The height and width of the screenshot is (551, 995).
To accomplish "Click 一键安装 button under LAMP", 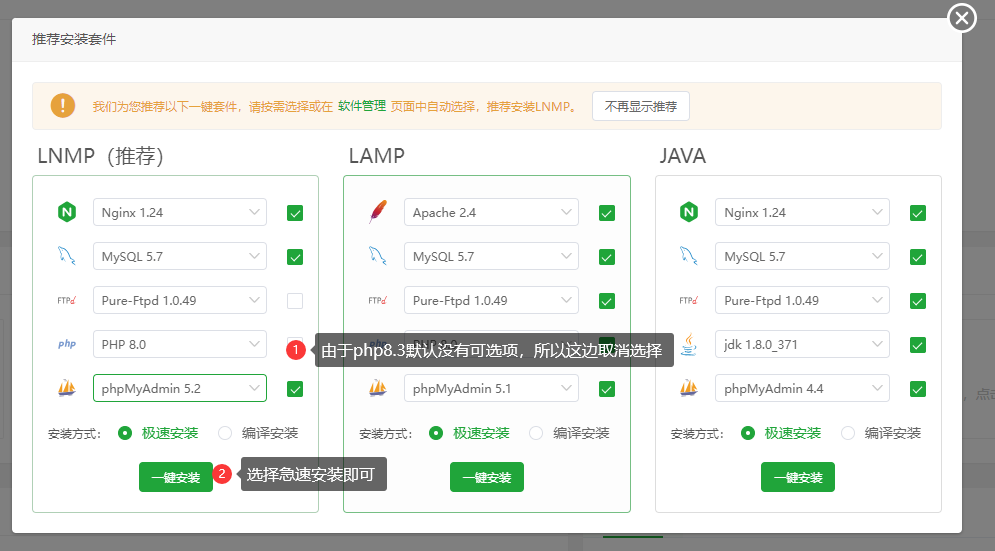I will tap(487, 477).
